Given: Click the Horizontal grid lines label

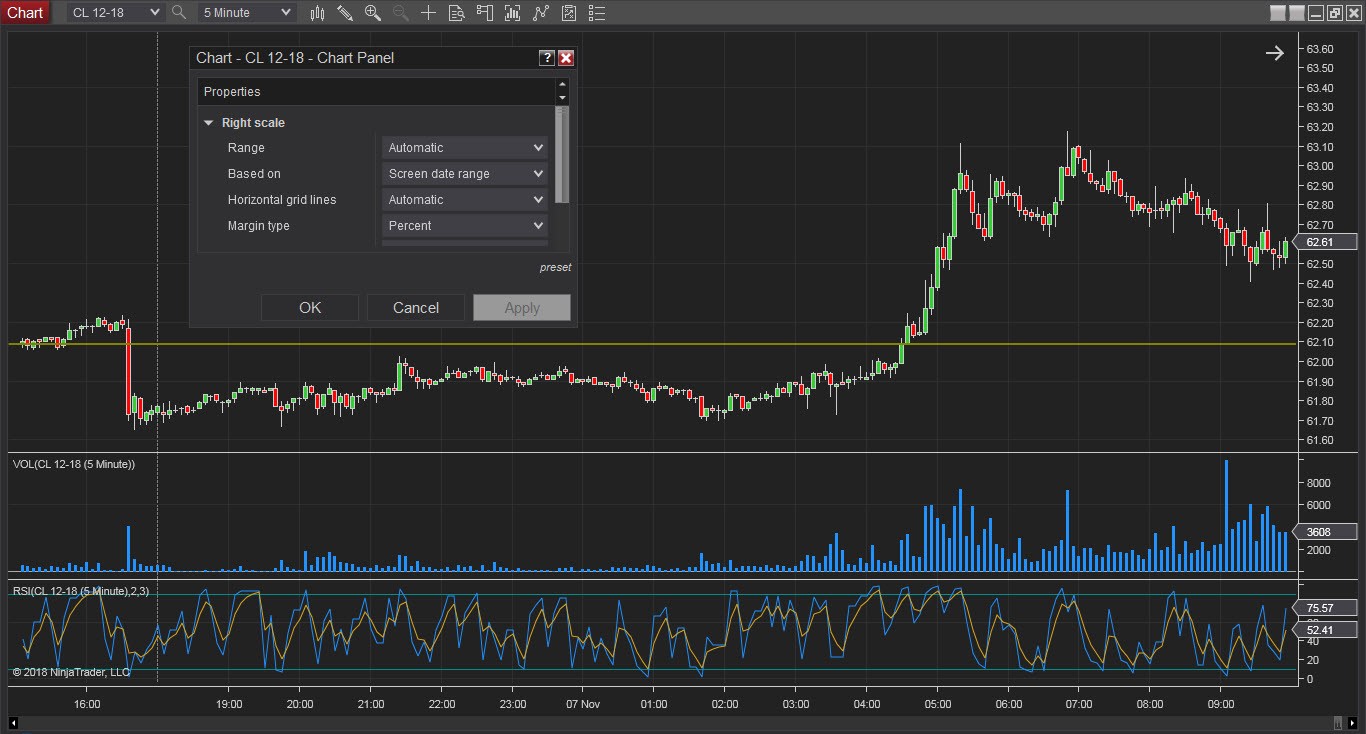Looking at the screenshot, I should click(x=282, y=200).
